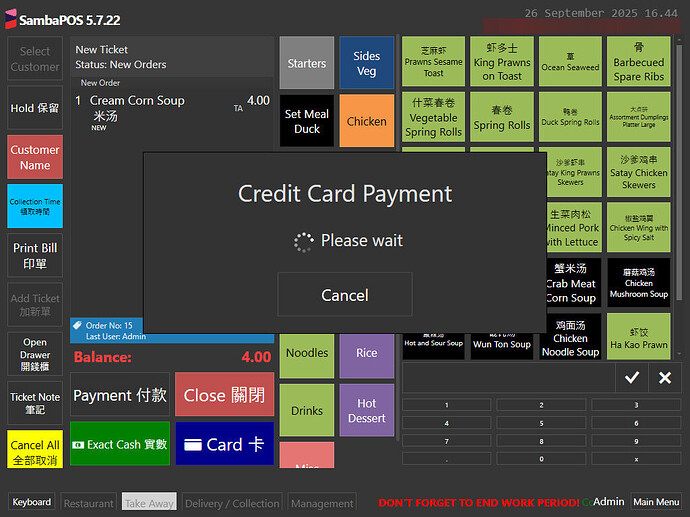Go to Delivery / Collection tab

click(231, 503)
